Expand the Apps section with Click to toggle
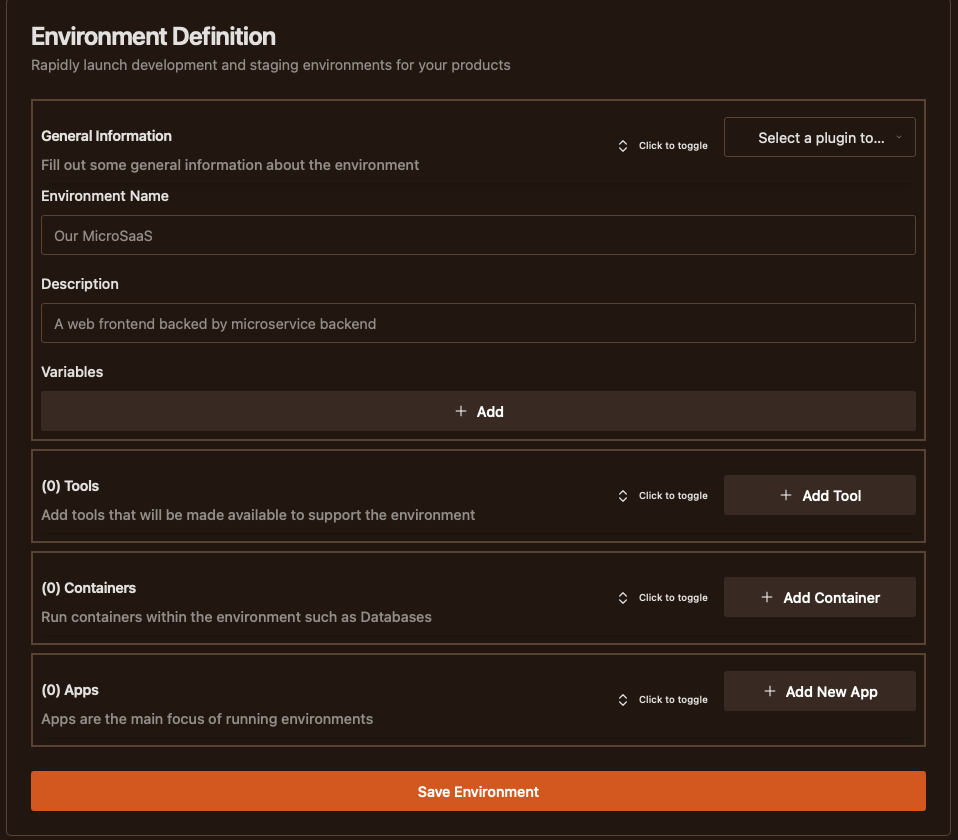958x840 pixels. (672, 699)
